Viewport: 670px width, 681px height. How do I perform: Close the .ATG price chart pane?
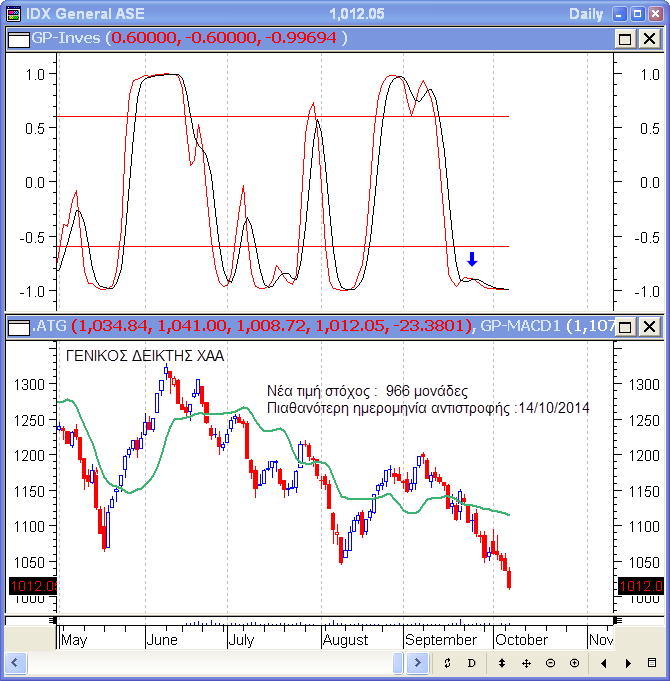[650, 327]
